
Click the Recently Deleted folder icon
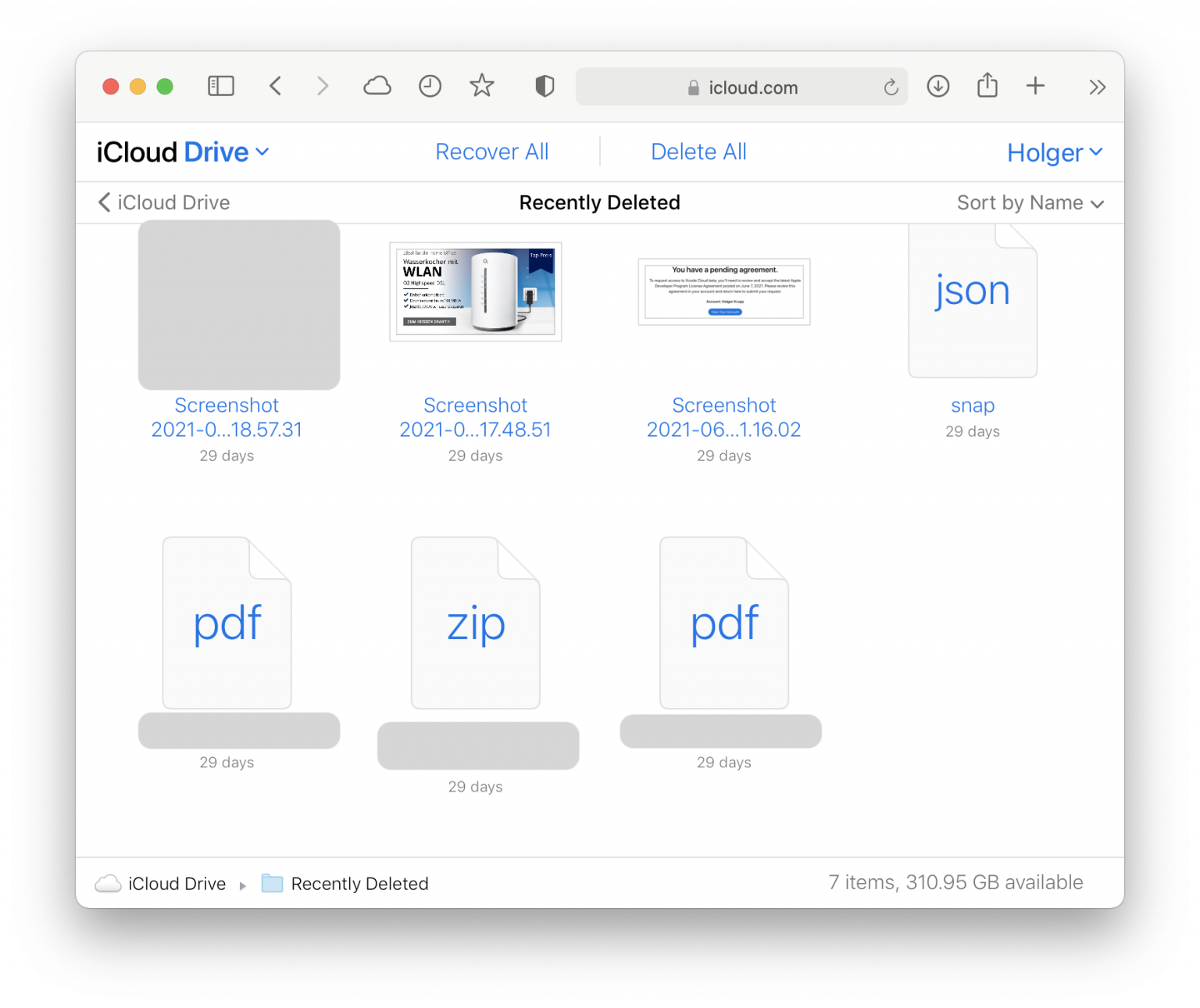272,883
